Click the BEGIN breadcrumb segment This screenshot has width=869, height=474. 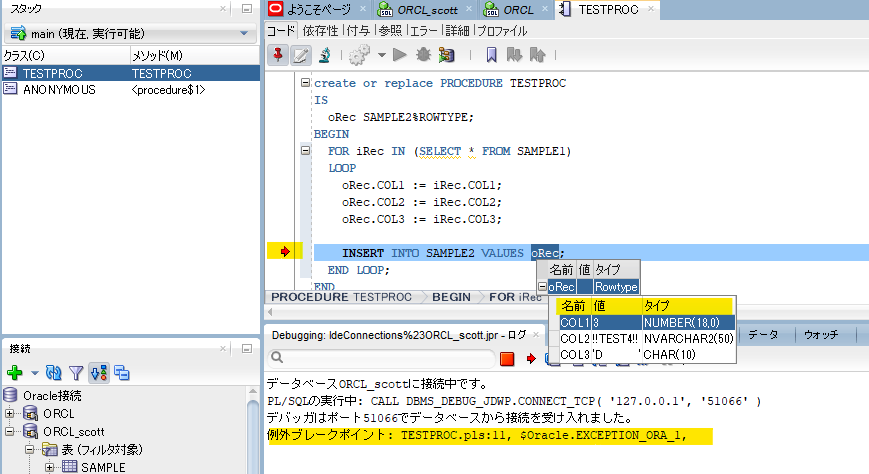click(x=451, y=297)
